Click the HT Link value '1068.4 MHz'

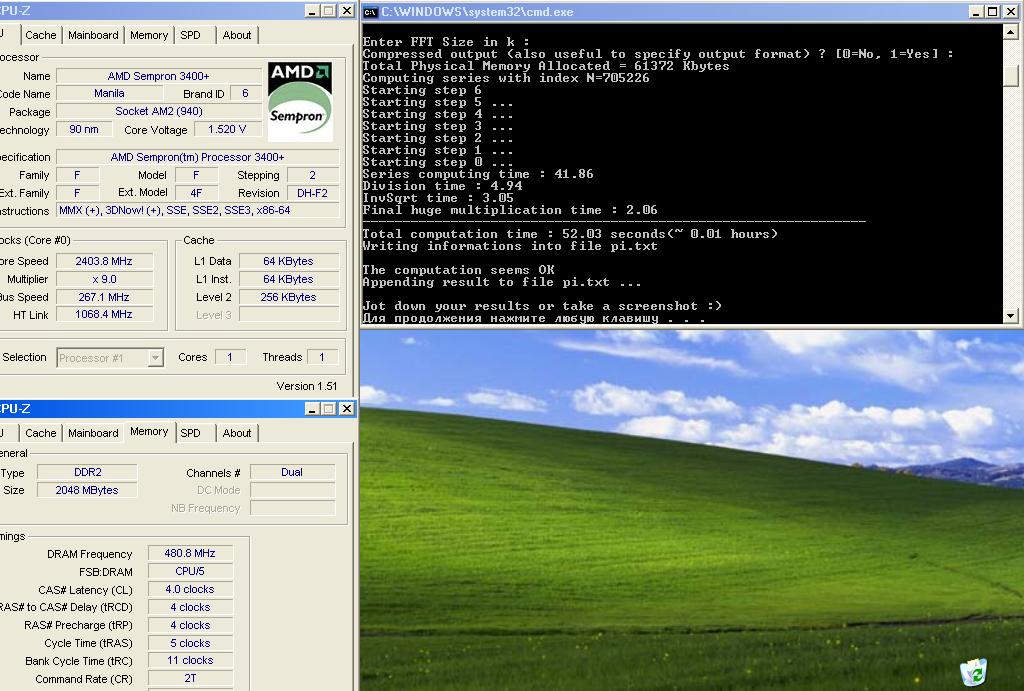(x=104, y=314)
